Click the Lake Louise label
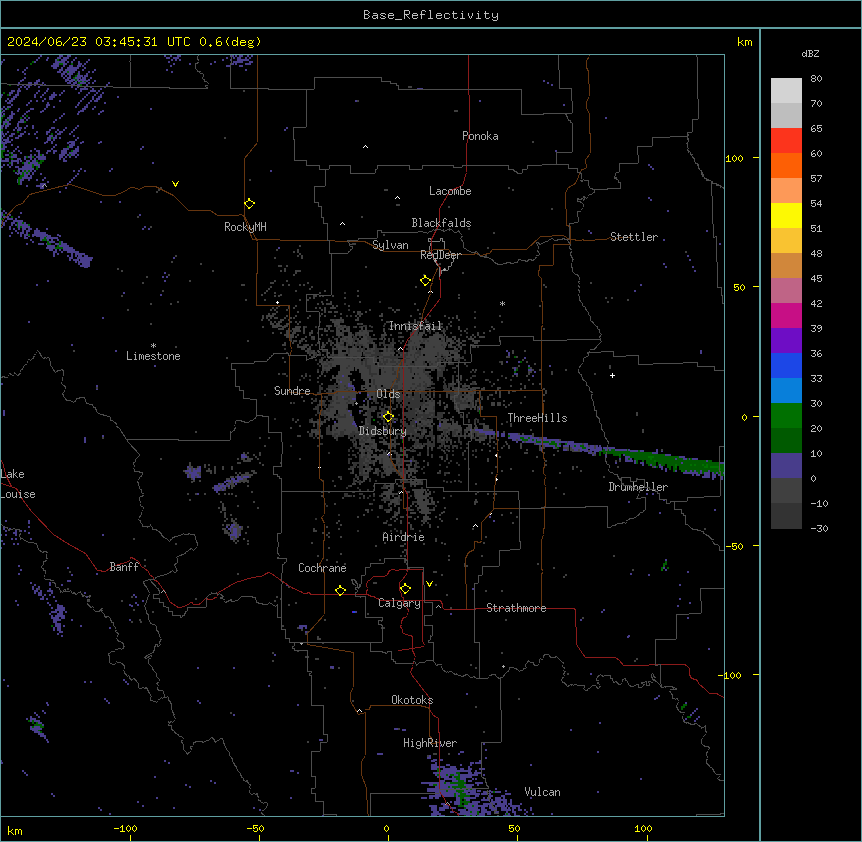862x842 pixels. [x=18, y=484]
